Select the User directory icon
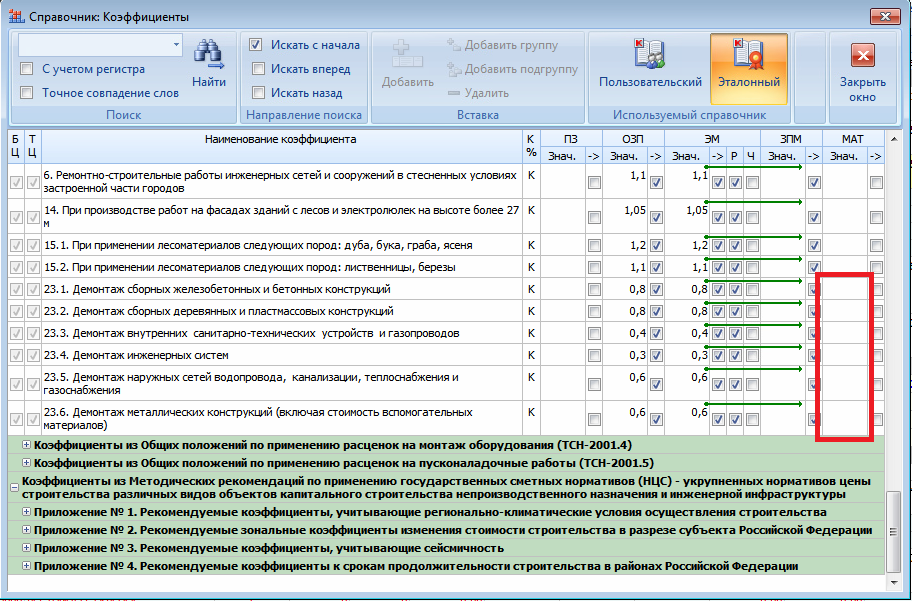This screenshot has width=912, height=601. click(650, 56)
